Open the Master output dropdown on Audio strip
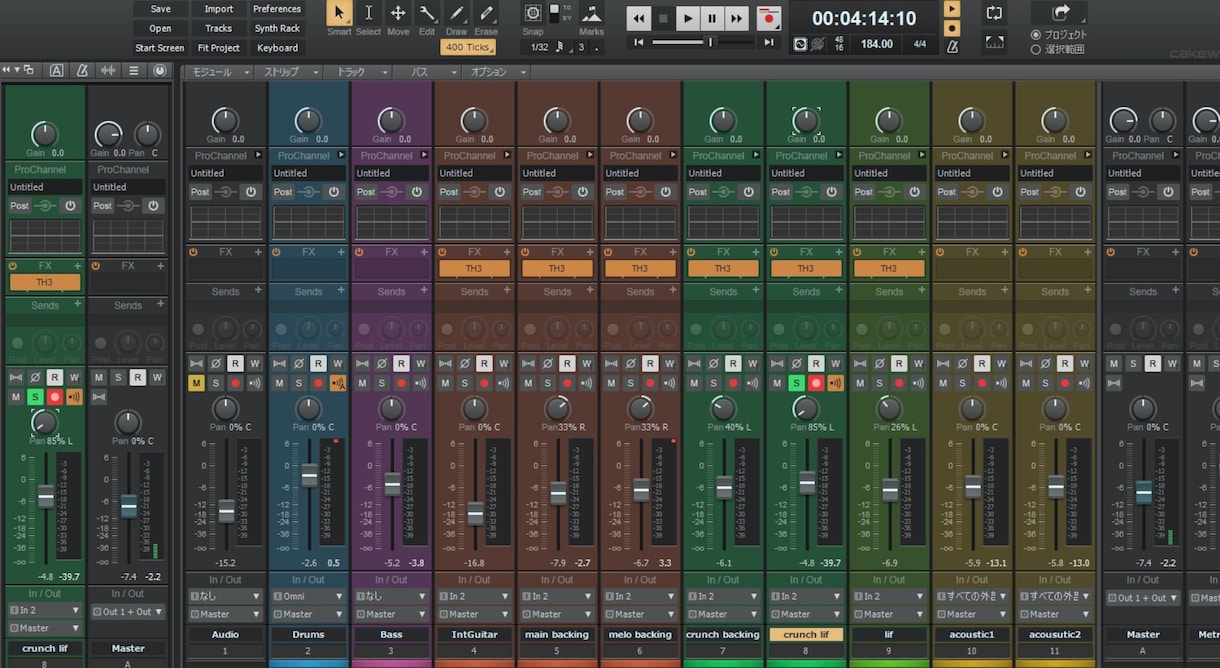Viewport: 1220px width, 668px height. [x=226, y=614]
